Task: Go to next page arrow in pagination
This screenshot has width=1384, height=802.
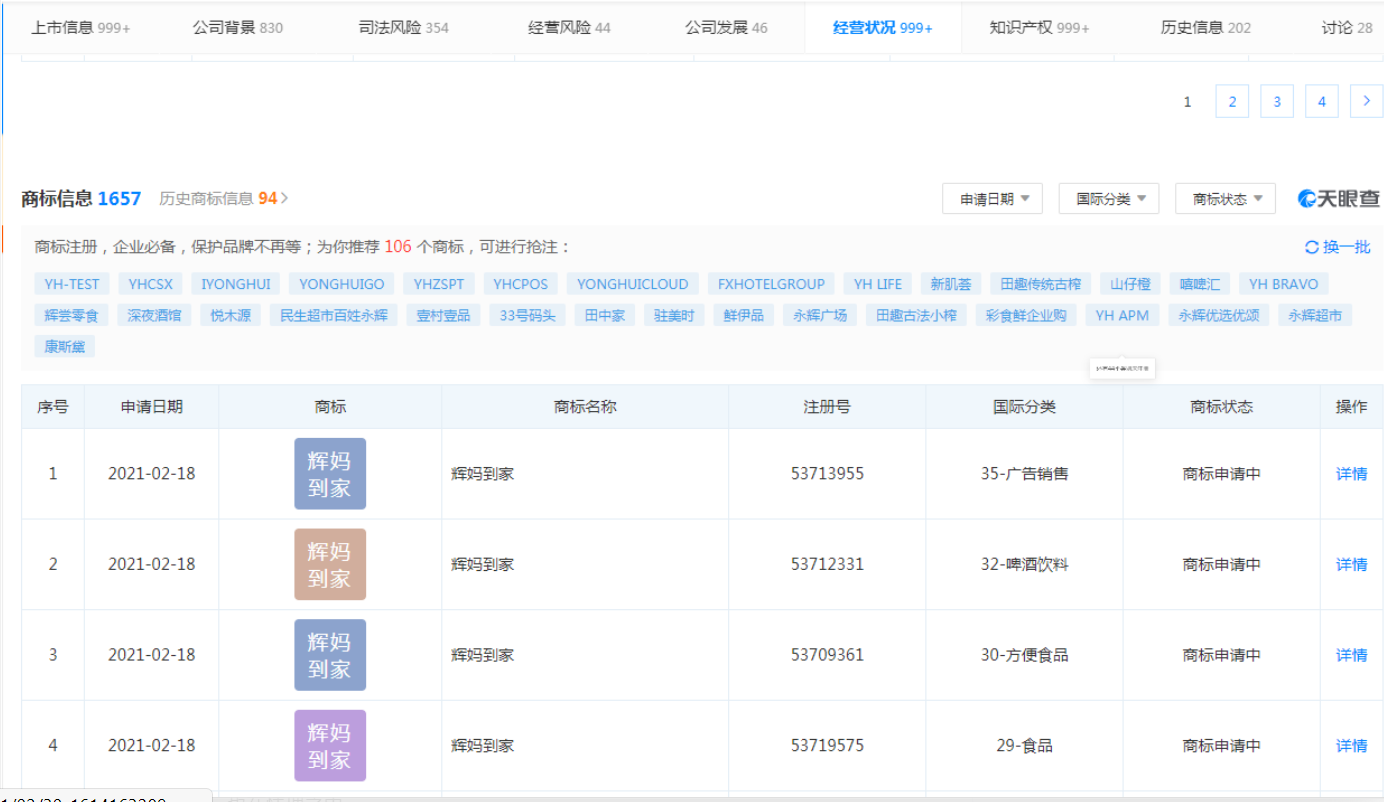Action: pos(1366,101)
